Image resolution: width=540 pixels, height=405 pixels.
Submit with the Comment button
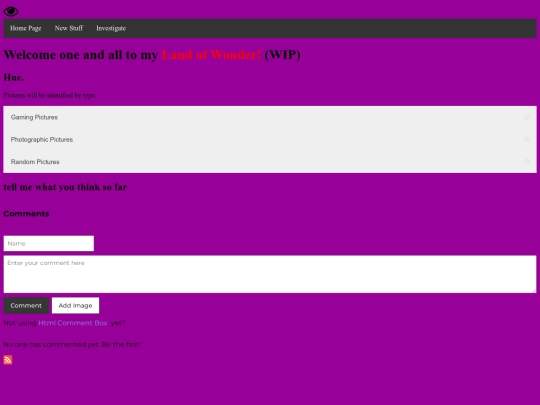[26, 305]
